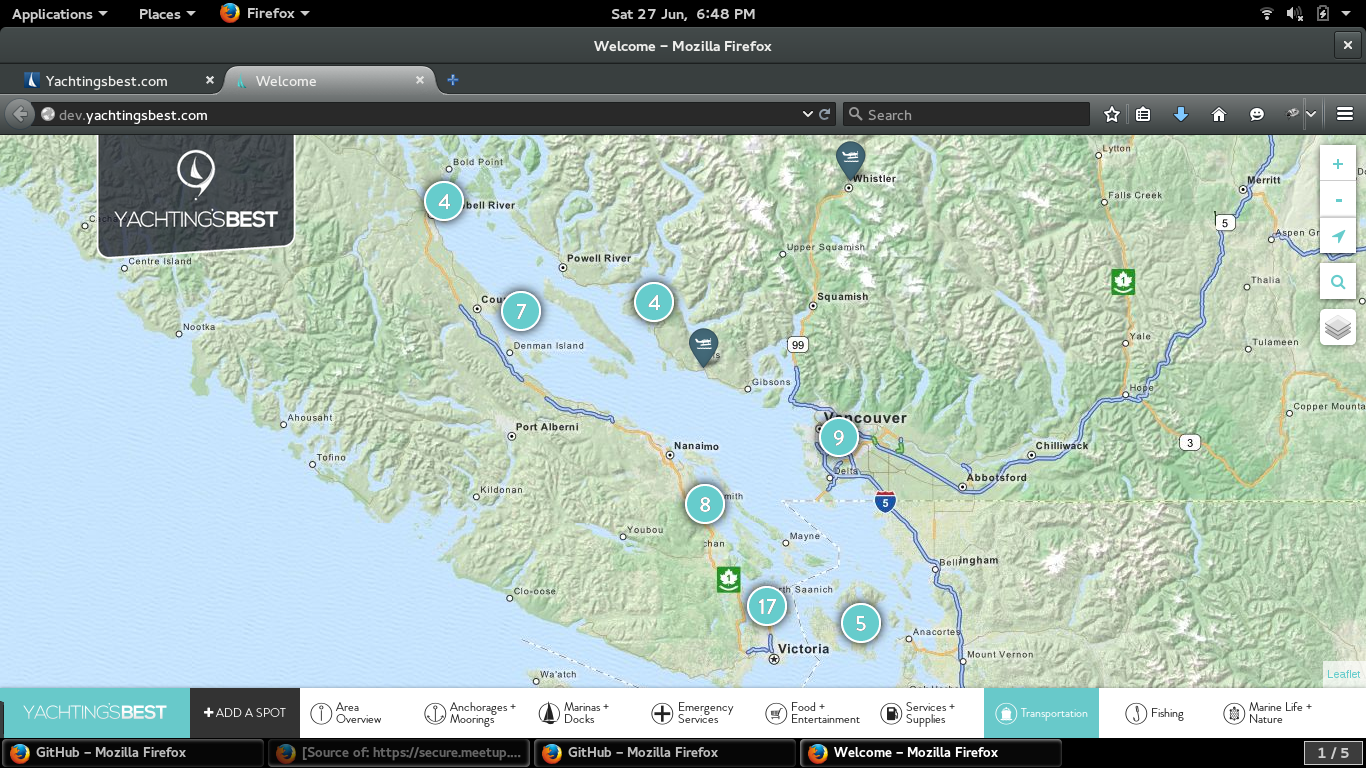The image size is (1366, 768).
Task: Open the map search magnifier control
Action: (1338, 283)
